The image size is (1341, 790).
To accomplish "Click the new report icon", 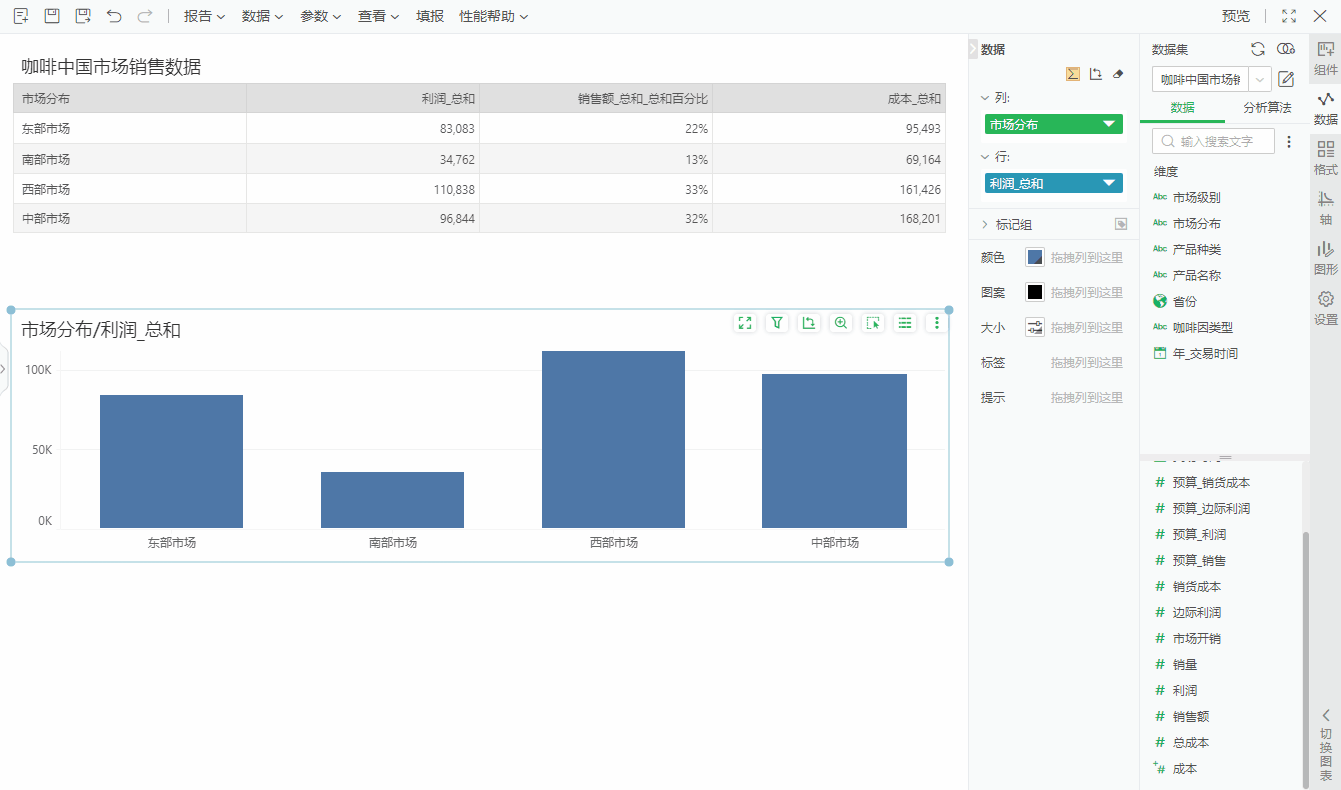I will point(20,16).
